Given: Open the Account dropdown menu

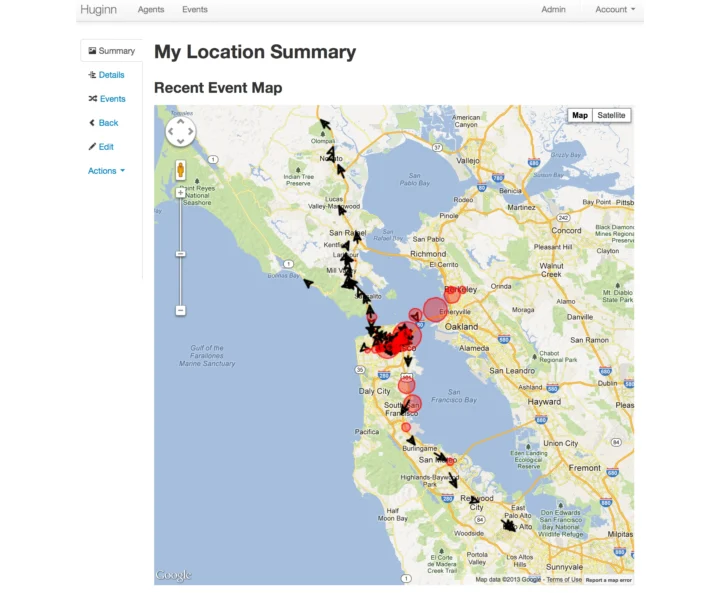Looking at the screenshot, I should click(x=614, y=10).
